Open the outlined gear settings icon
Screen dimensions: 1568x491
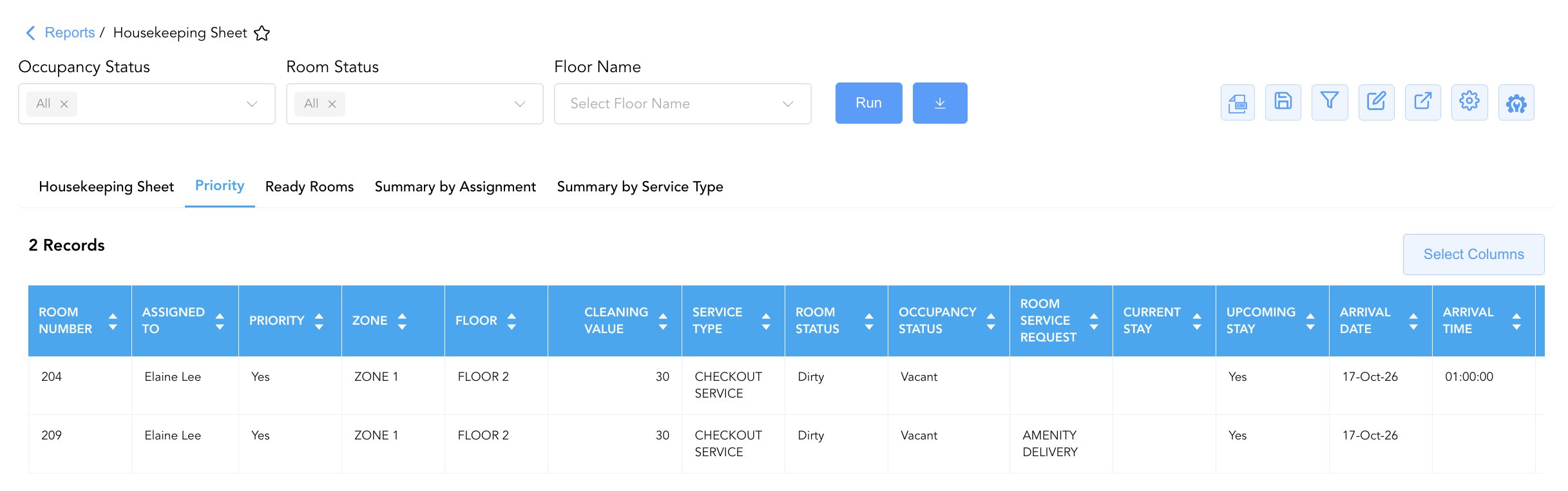pyautogui.click(x=1469, y=102)
